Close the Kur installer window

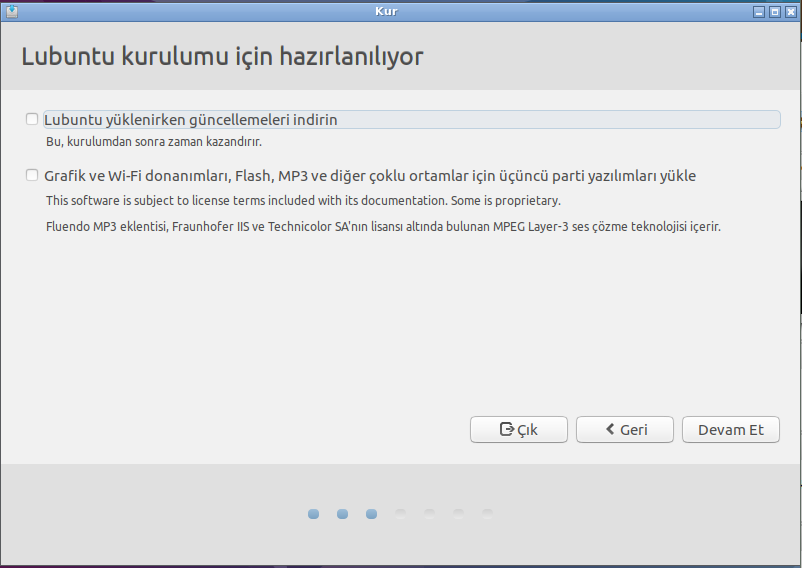tap(789, 12)
